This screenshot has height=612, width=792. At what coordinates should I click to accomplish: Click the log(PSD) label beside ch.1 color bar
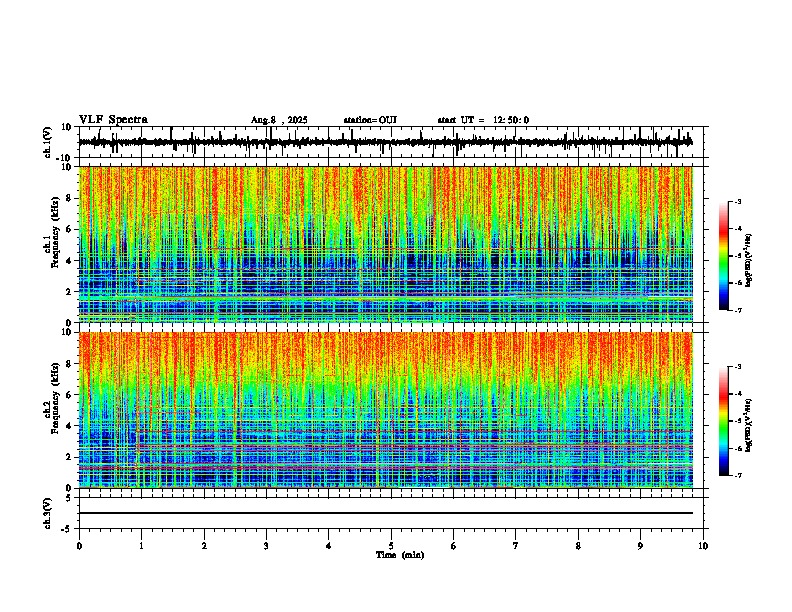[749, 261]
